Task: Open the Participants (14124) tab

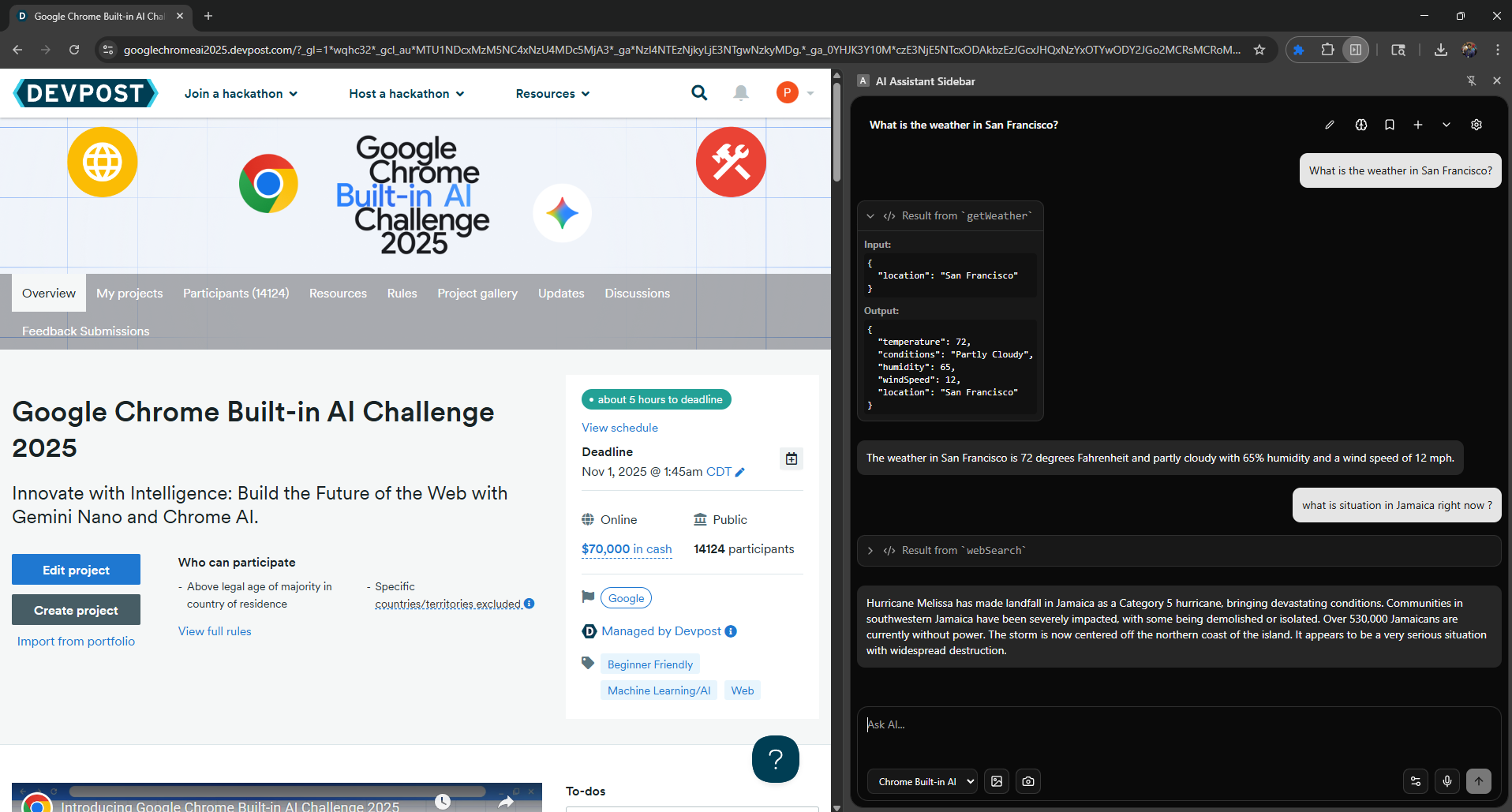Action: click(x=236, y=293)
